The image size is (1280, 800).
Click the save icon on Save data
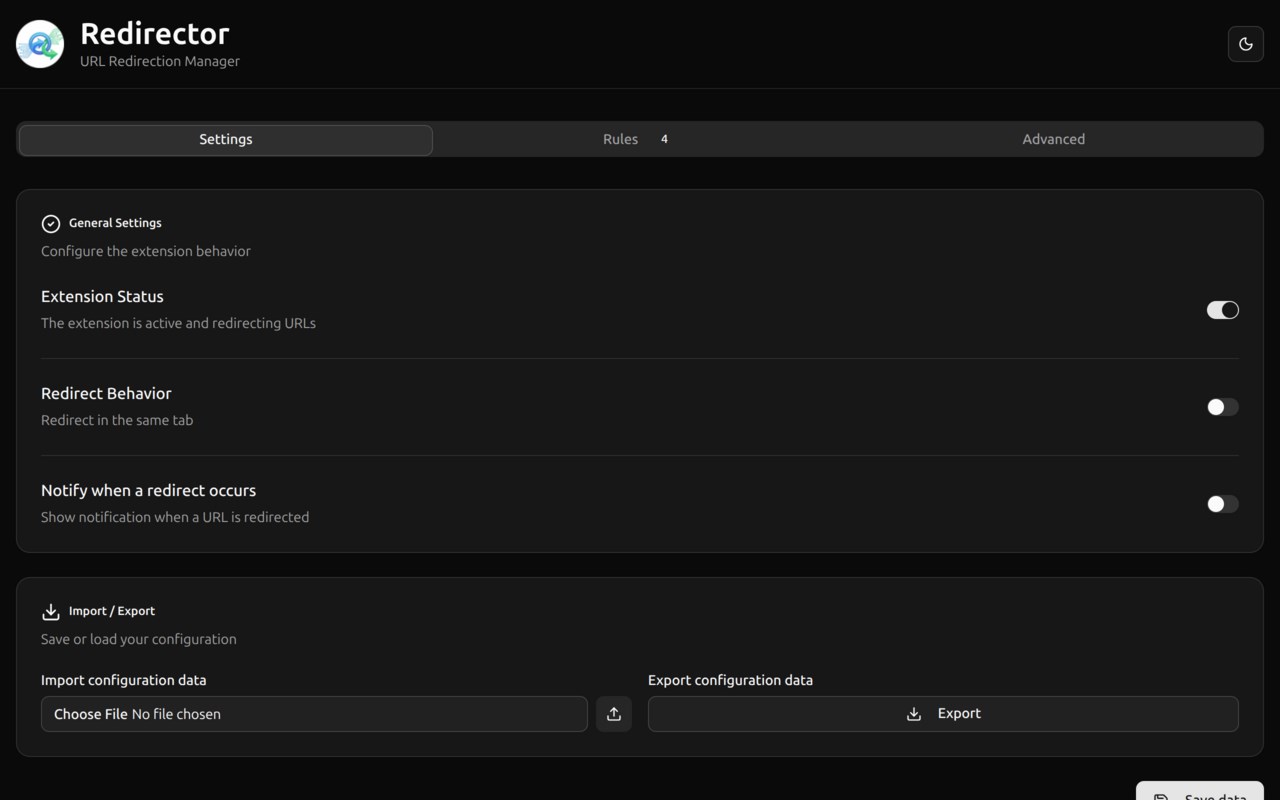pos(1161,796)
